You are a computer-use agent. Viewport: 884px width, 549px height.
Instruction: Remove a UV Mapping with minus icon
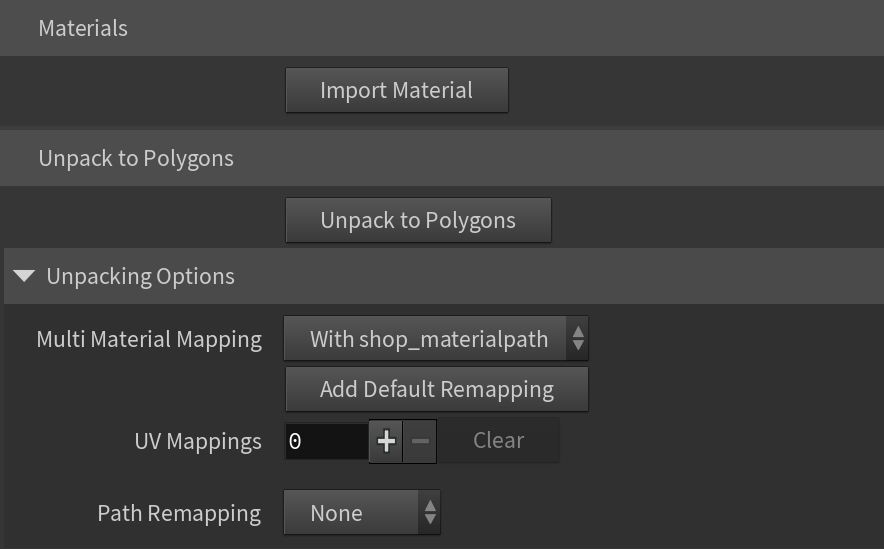420,441
